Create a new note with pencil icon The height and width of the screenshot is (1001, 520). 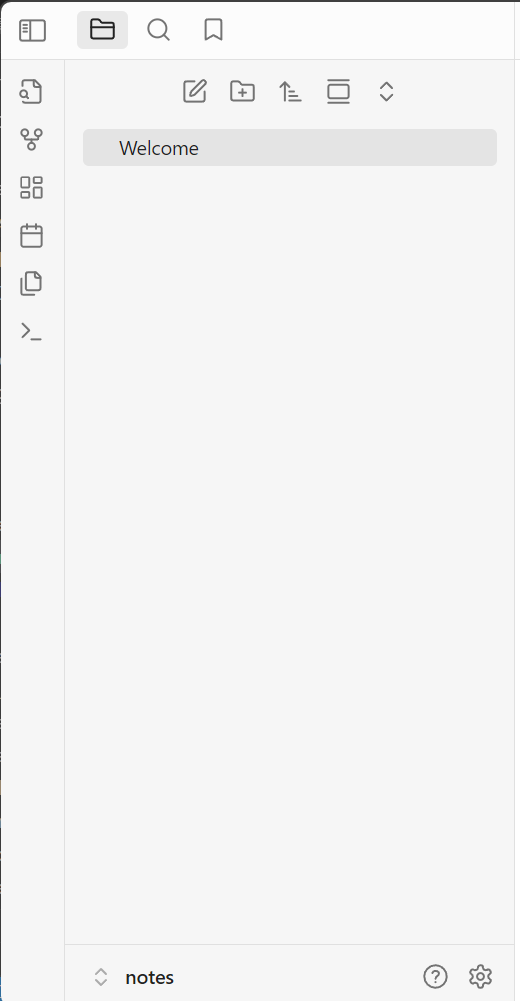(195, 91)
